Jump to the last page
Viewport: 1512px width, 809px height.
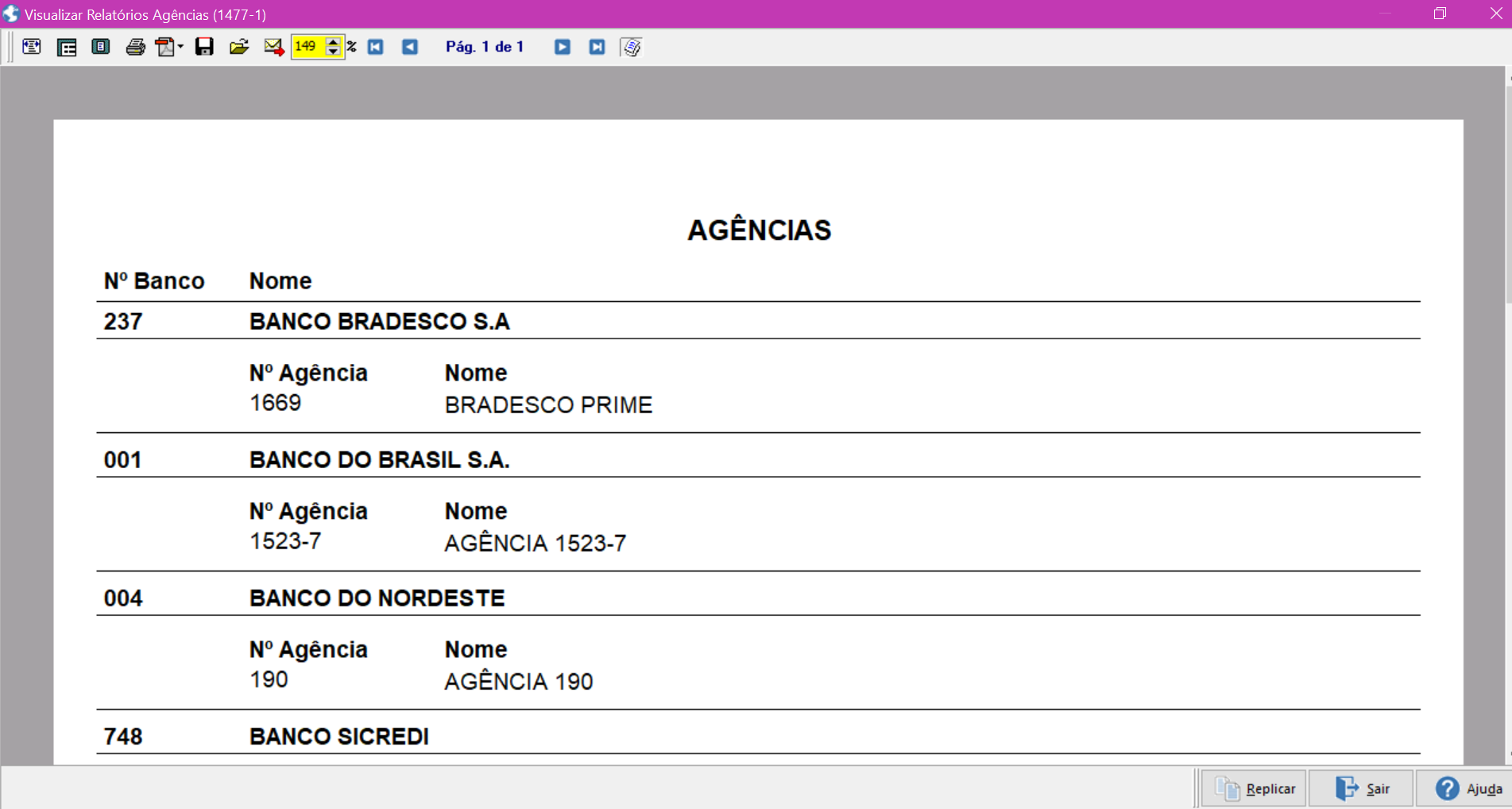tap(597, 47)
